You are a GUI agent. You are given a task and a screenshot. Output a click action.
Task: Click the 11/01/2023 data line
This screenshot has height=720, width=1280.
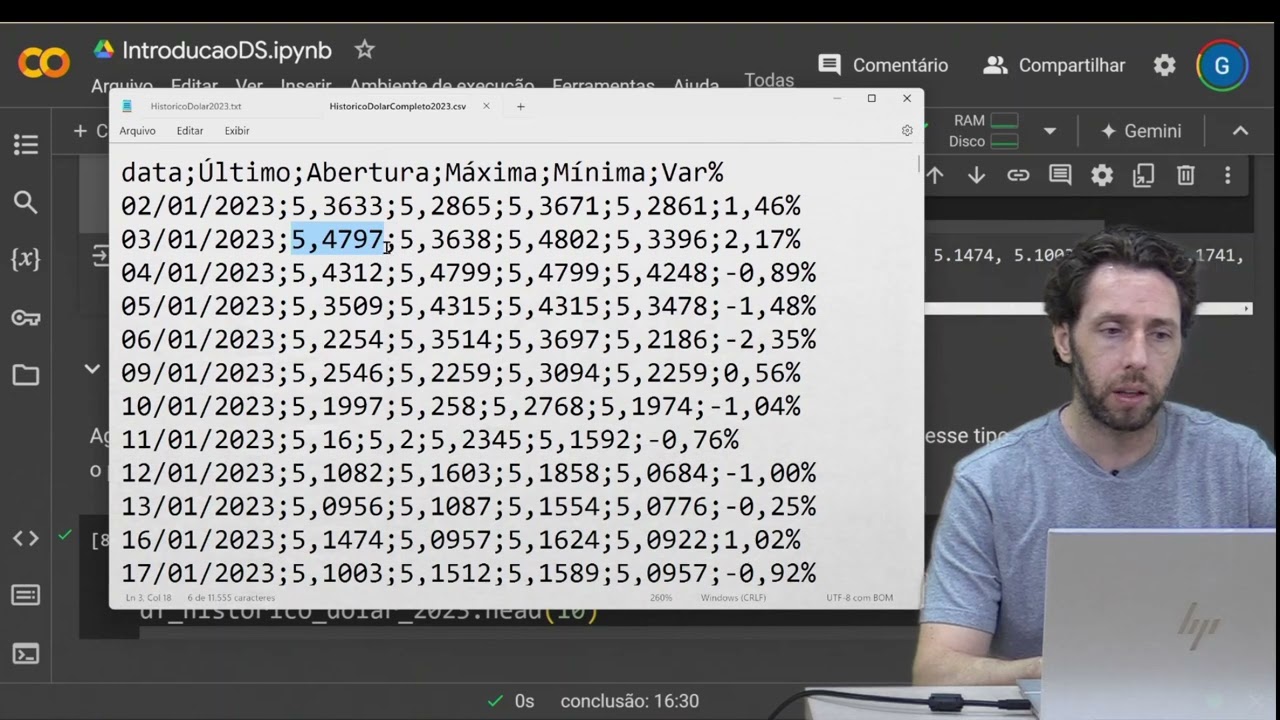click(x=429, y=440)
